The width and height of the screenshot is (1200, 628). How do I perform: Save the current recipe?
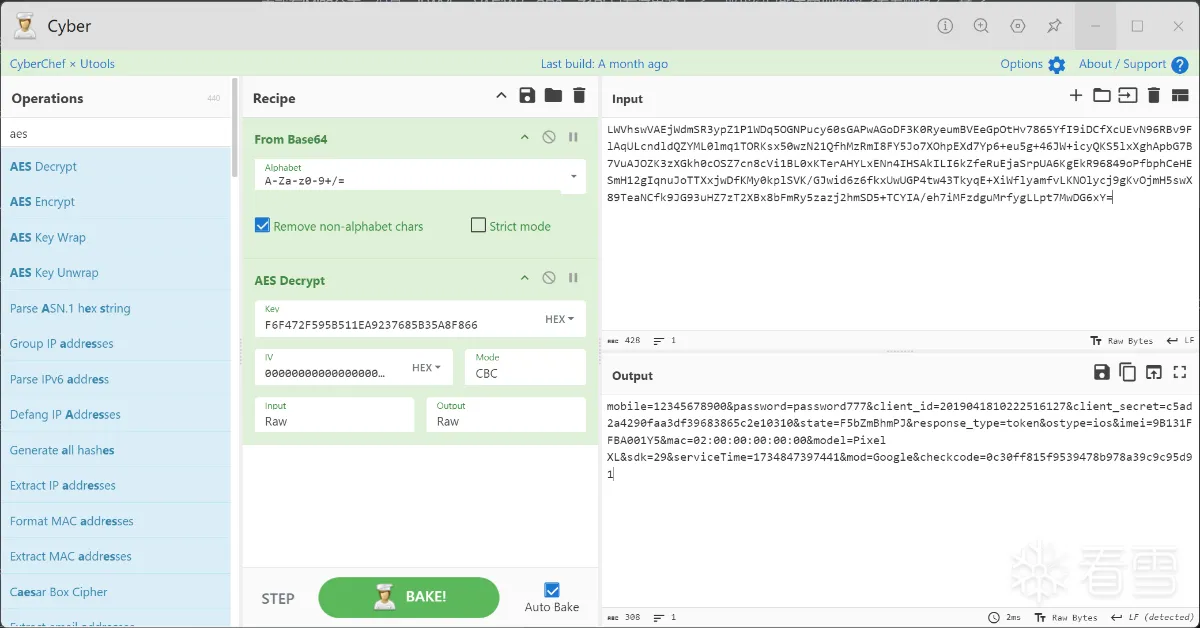click(x=527, y=96)
